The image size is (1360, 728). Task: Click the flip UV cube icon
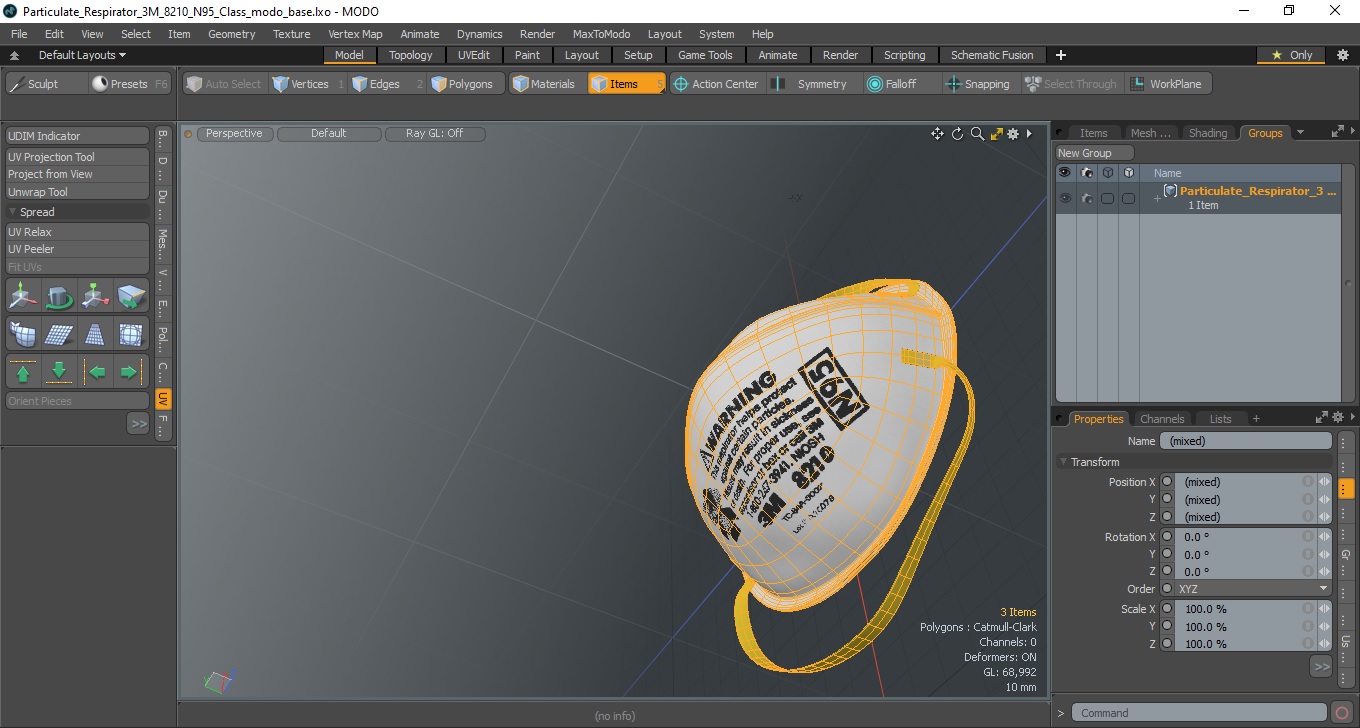pos(131,296)
